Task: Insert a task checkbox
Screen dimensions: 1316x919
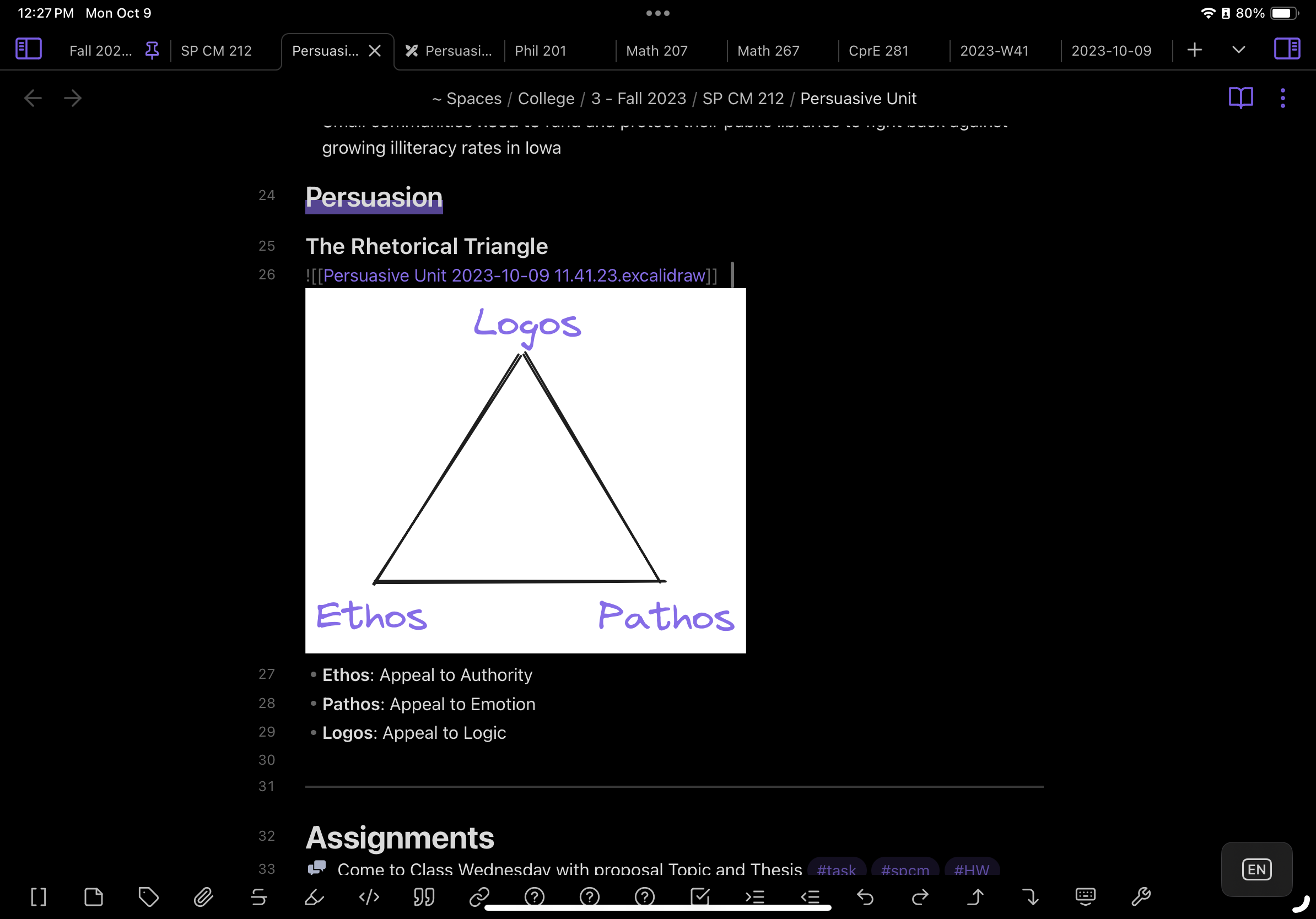Action: (700, 897)
